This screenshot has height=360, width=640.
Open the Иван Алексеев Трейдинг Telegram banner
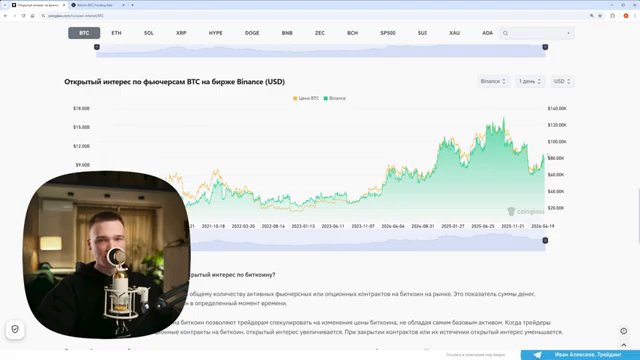tap(580, 355)
